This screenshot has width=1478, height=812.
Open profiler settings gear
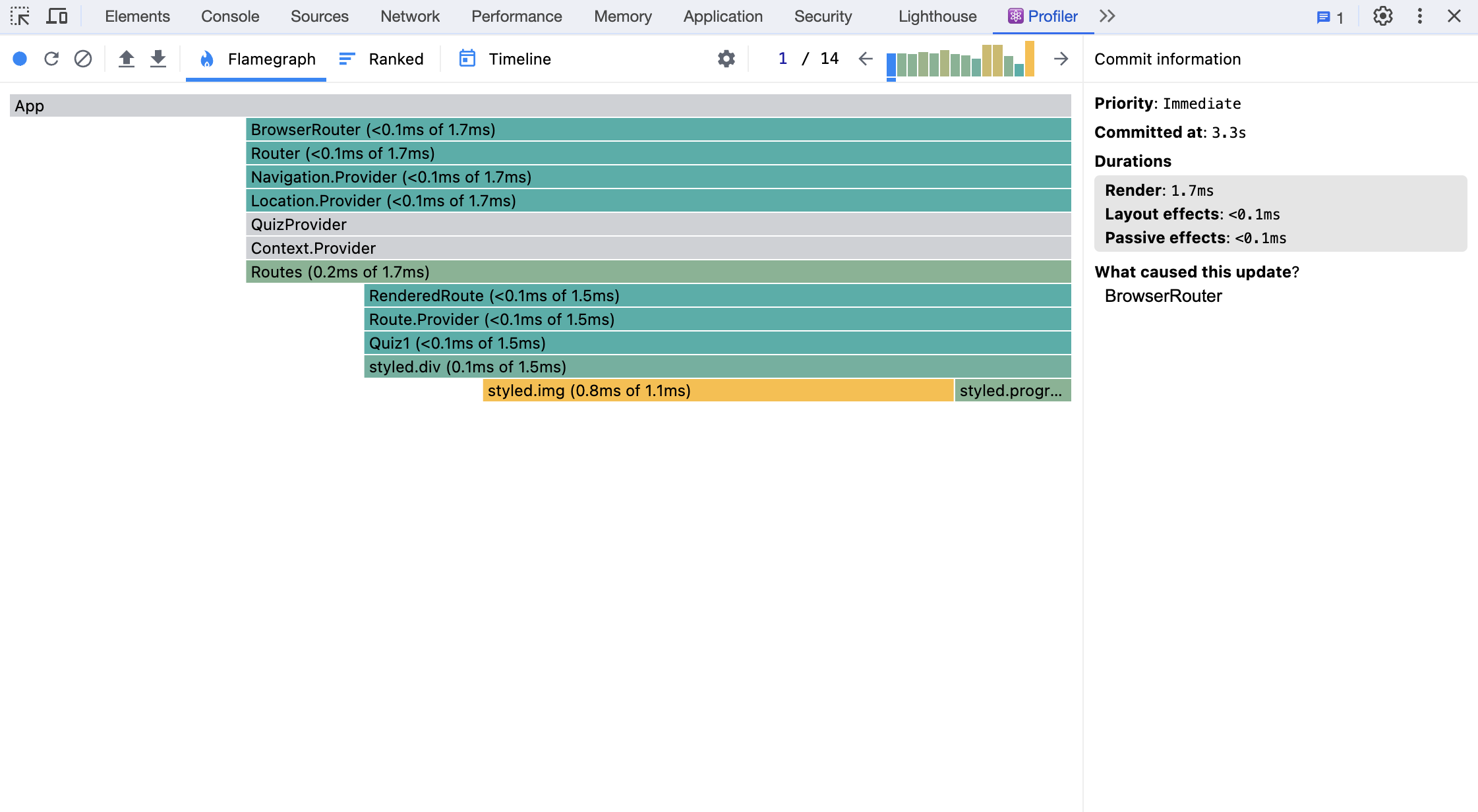pyautogui.click(x=726, y=59)
